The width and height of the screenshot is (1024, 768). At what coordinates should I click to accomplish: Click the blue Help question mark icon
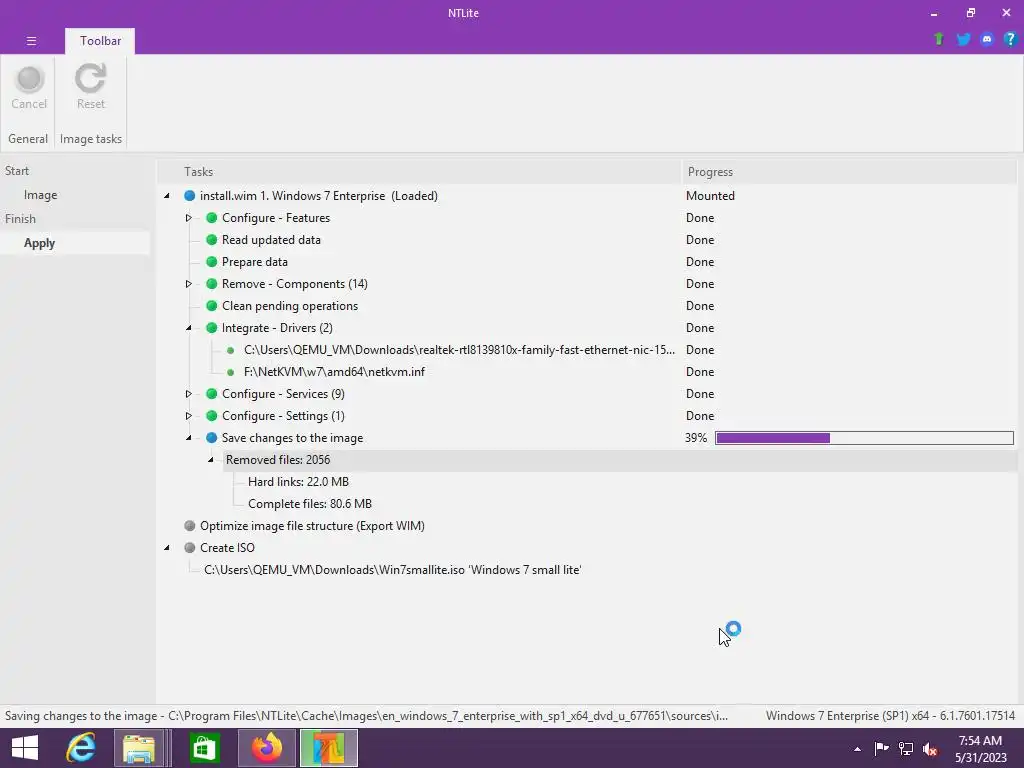coord(1010,39)
